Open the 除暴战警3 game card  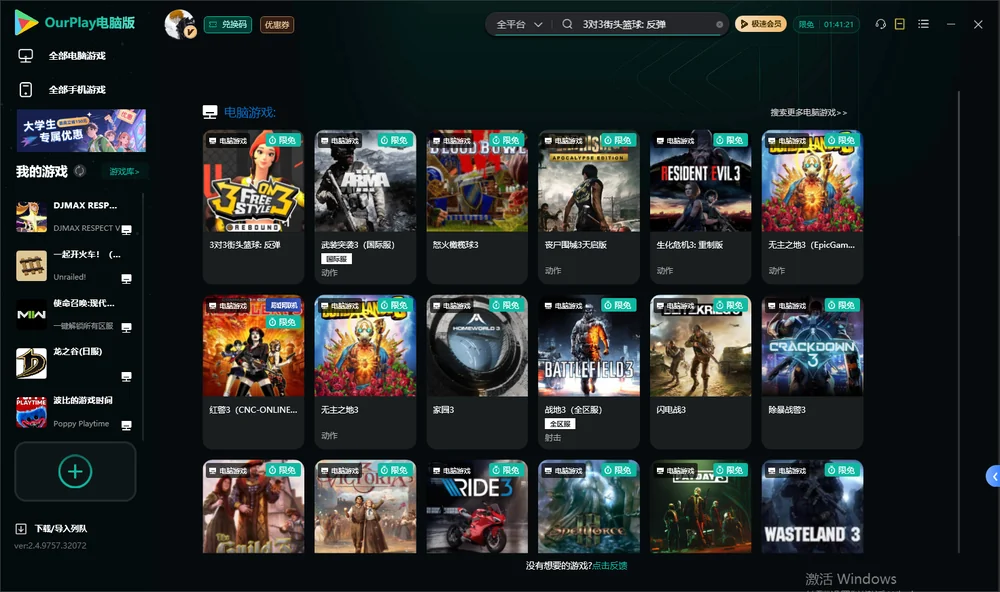pyautogui.click(x=812, y=372)
